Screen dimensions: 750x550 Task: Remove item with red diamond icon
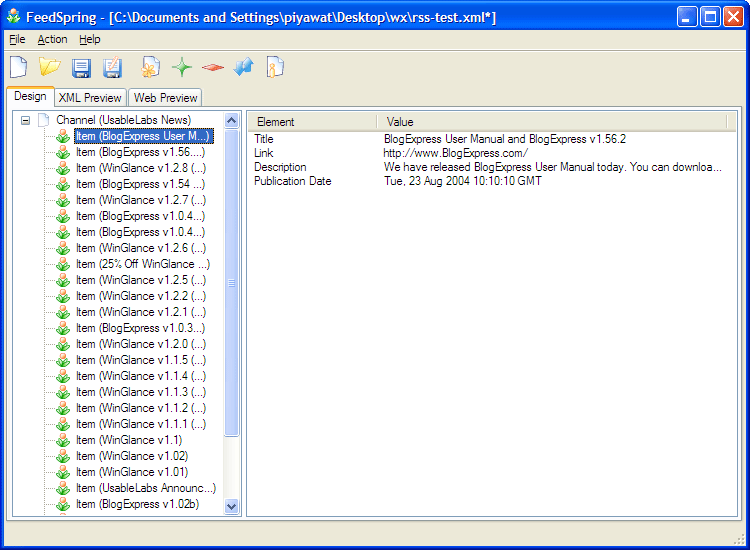pos(213,67)
